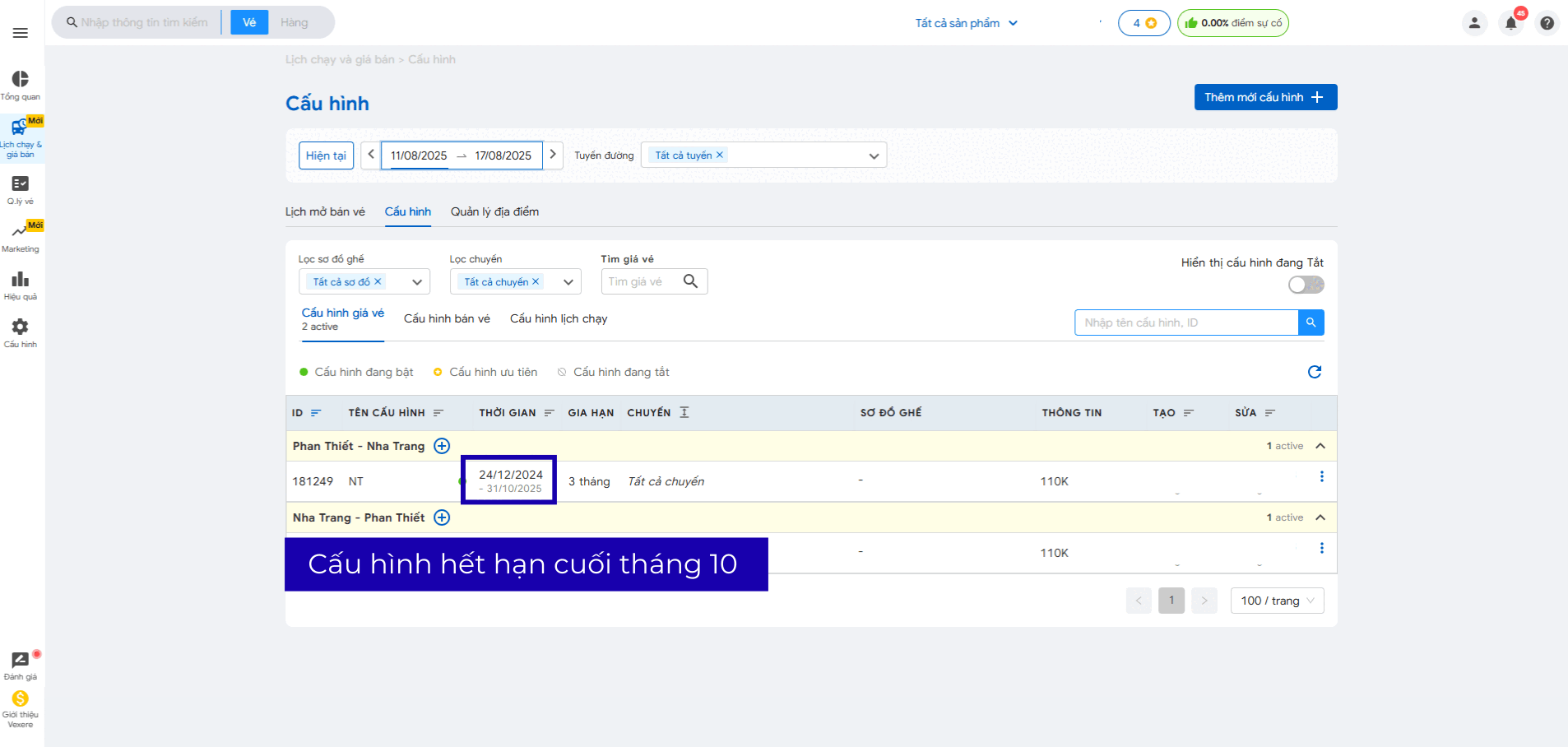This screenshot has width=1568, height=747.
Task: Add config to Phan Thiết - Nha Trang
Action: pos(442,446)
